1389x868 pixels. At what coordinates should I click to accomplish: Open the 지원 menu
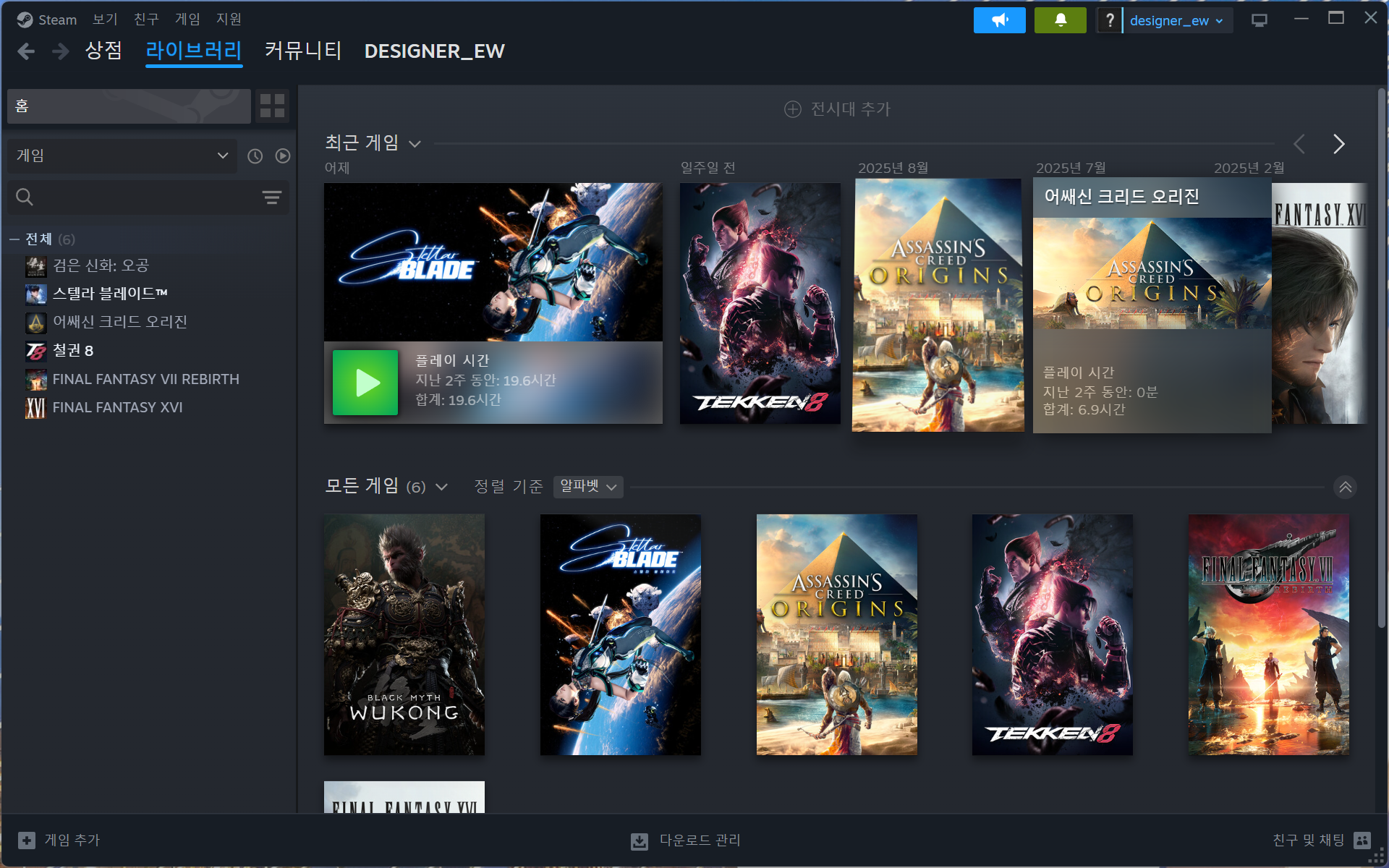point(229,20)
